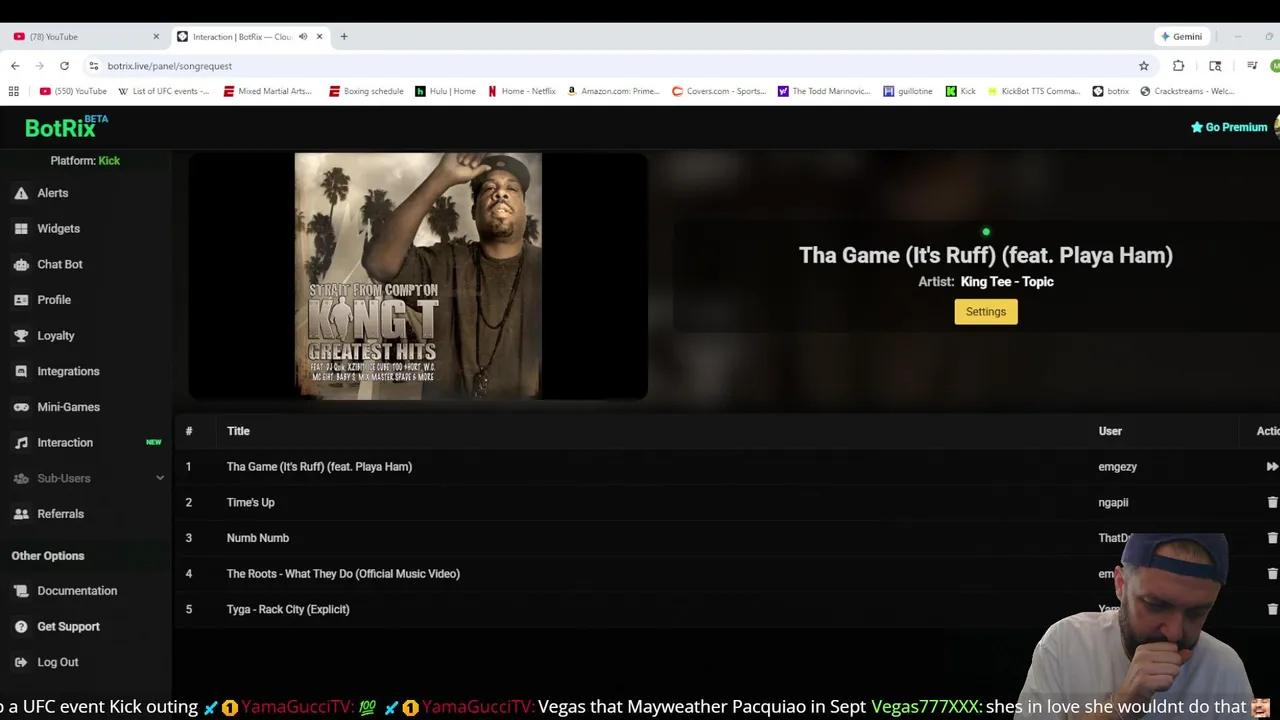Reload the current page
This screenshot has height=720, width=1280.
point(64,66)
